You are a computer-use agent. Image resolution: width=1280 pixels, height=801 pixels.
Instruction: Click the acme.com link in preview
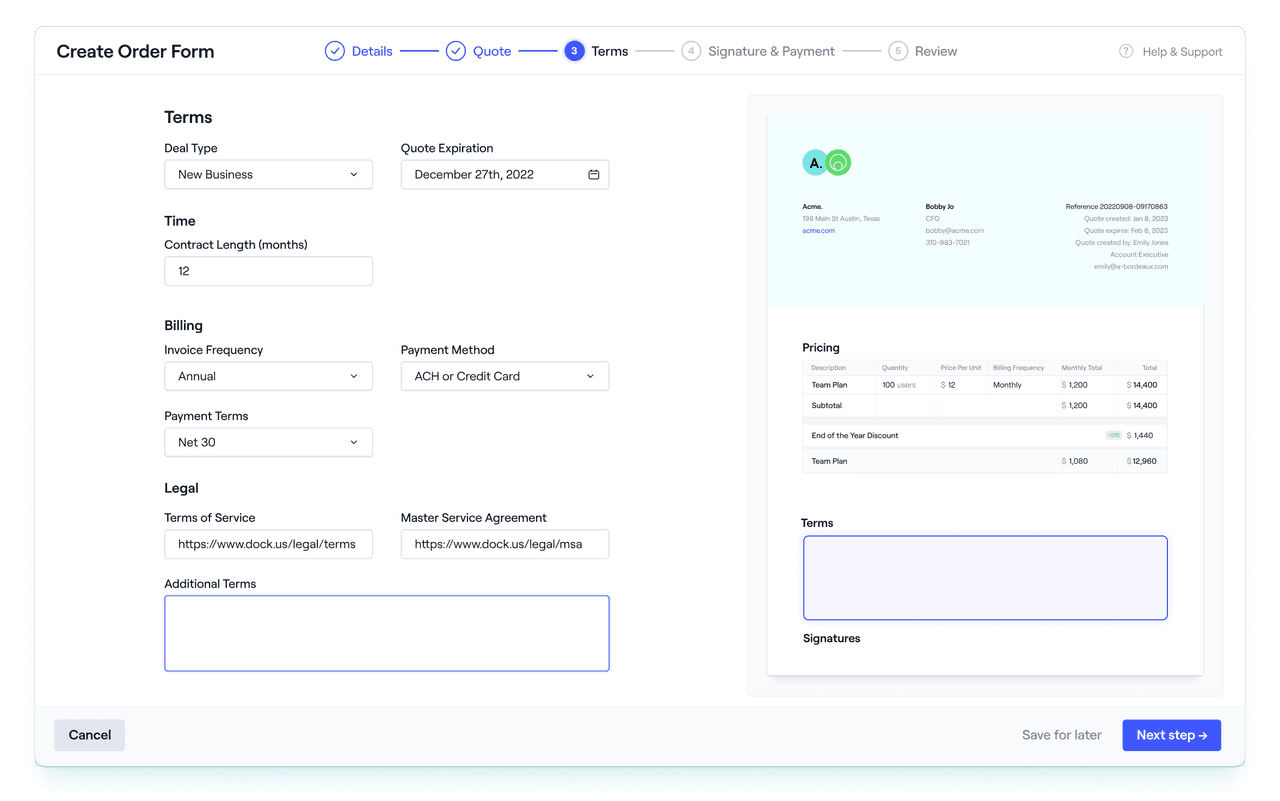point(818,230)
